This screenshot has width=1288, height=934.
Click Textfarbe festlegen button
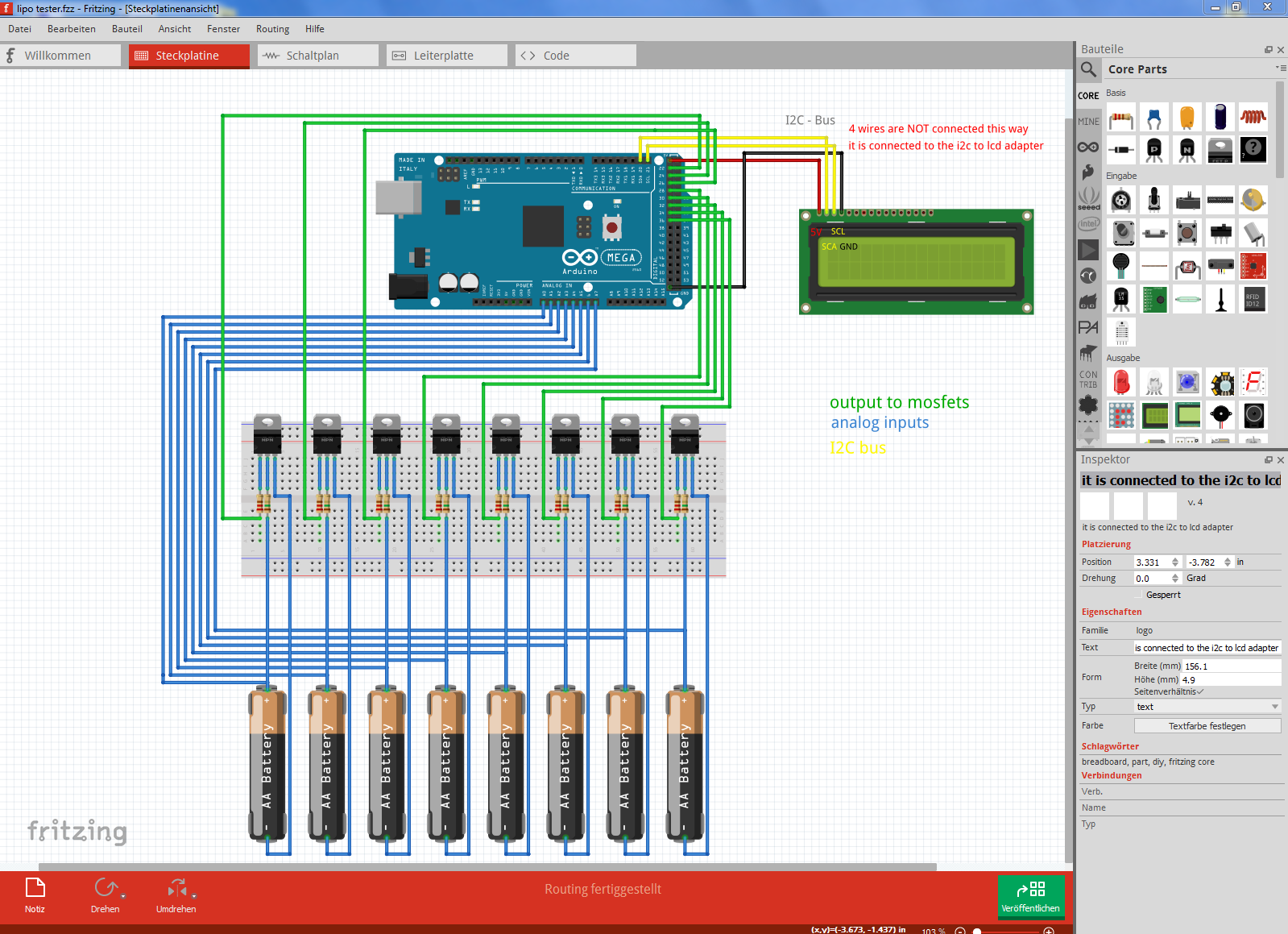(1207, 726)
